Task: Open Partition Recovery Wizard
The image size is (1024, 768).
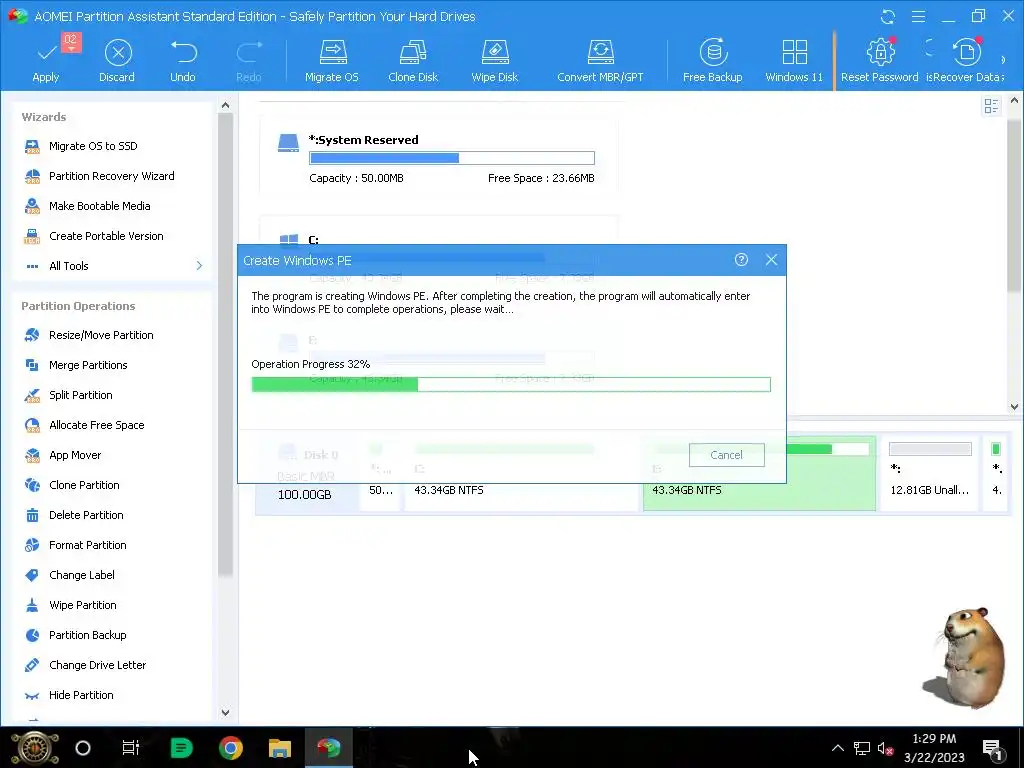Action: pyautogui.click(x=111, y=176)
